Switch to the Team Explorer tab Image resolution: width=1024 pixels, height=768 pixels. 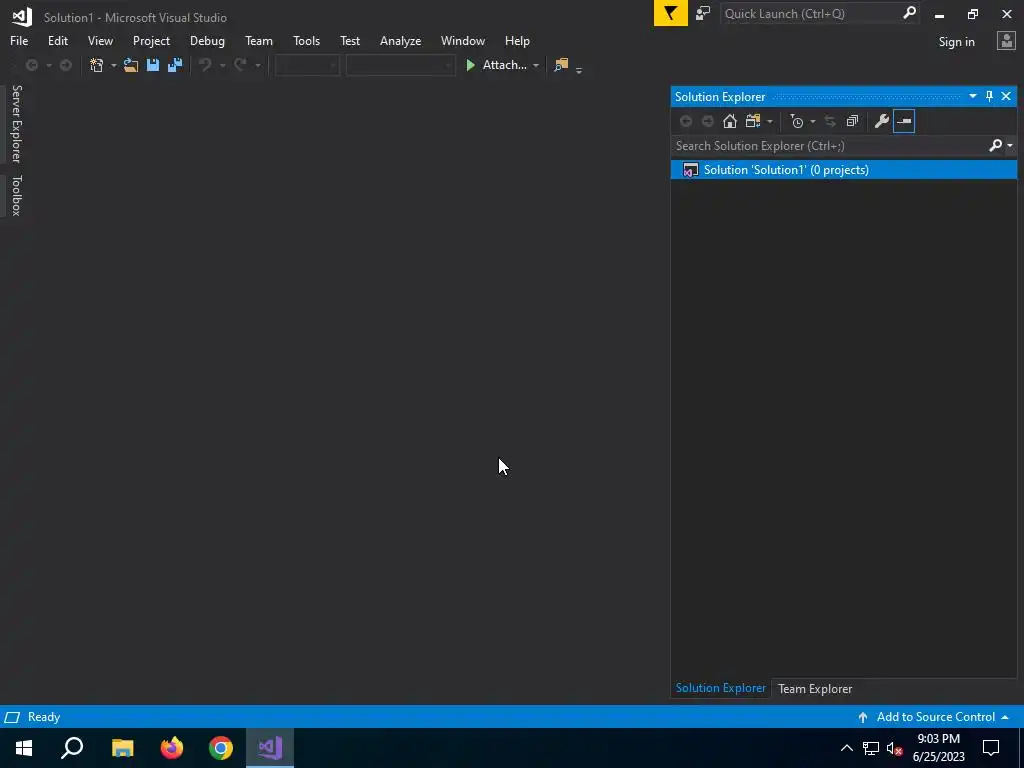814,688
